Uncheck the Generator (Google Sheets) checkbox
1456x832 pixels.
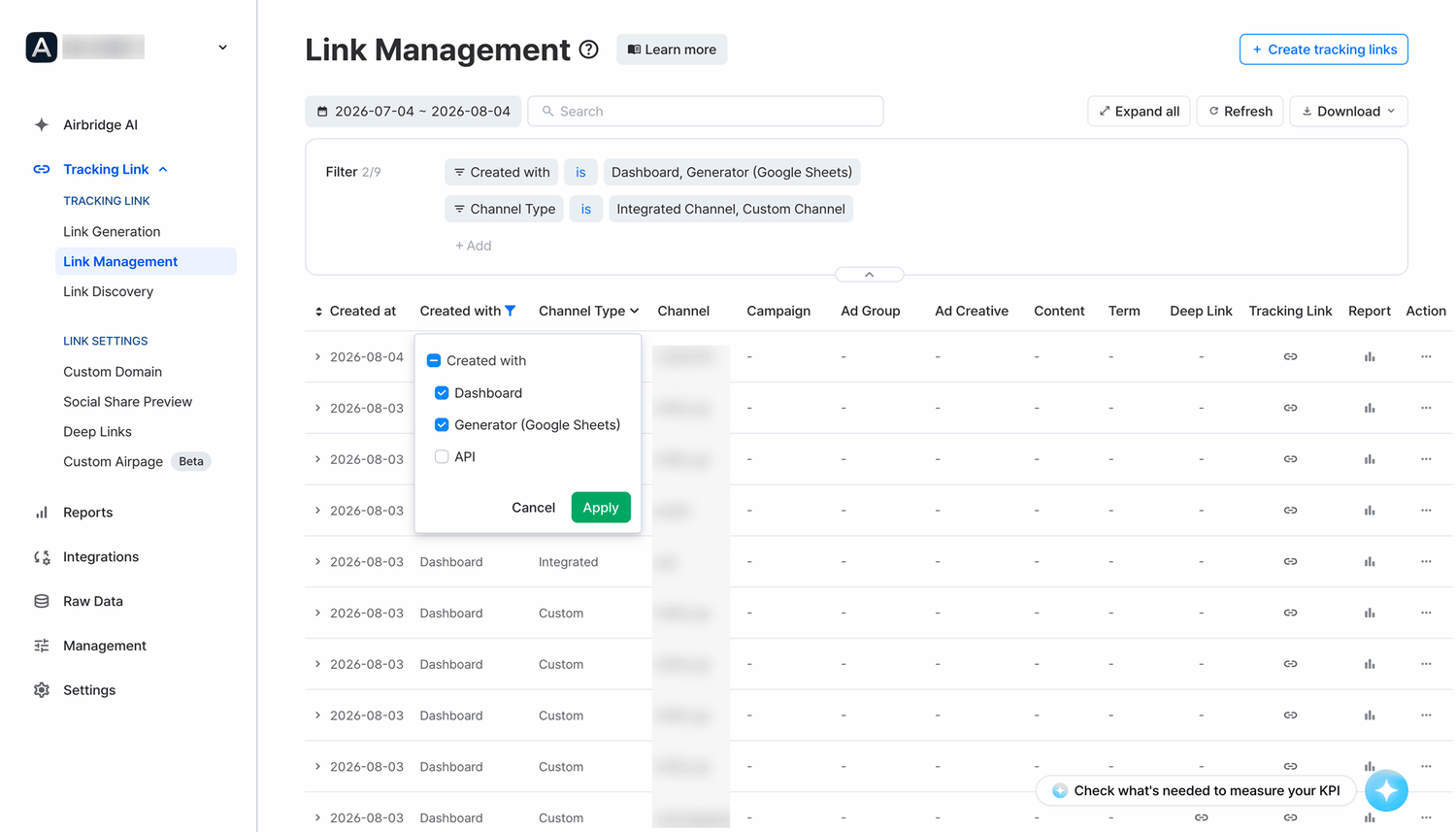[442, 424]
